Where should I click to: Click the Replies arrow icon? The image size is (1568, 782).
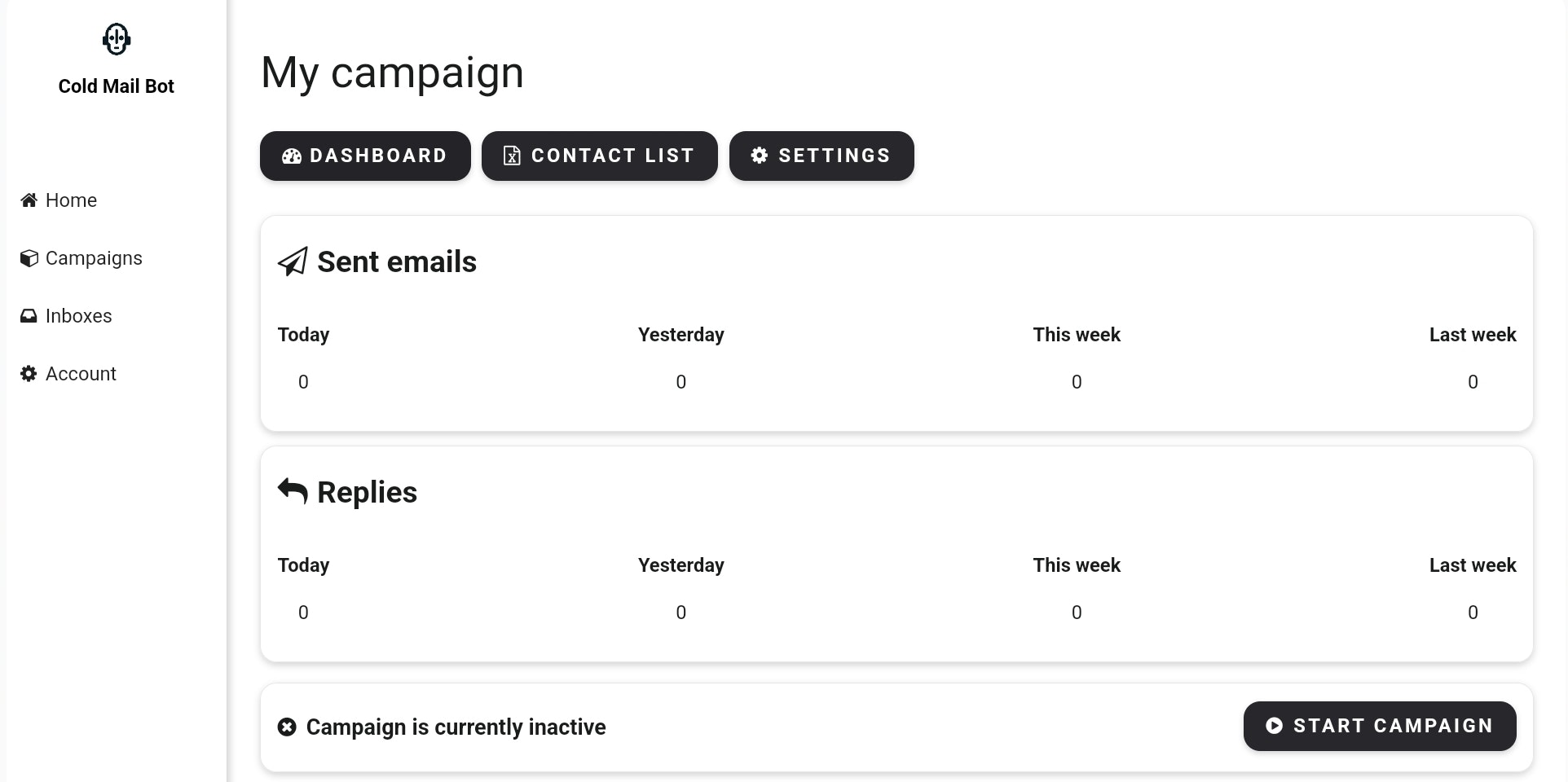[293, 491]
